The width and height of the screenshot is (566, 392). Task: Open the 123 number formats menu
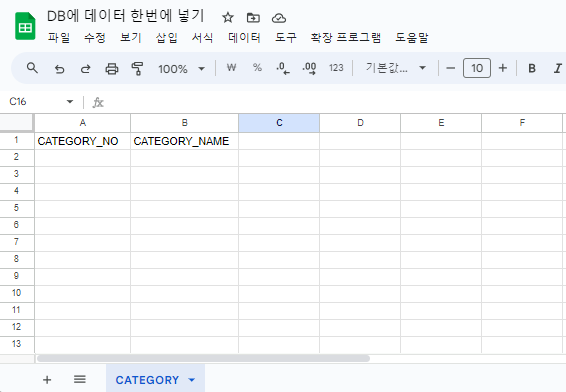click(x=336, y=68)
